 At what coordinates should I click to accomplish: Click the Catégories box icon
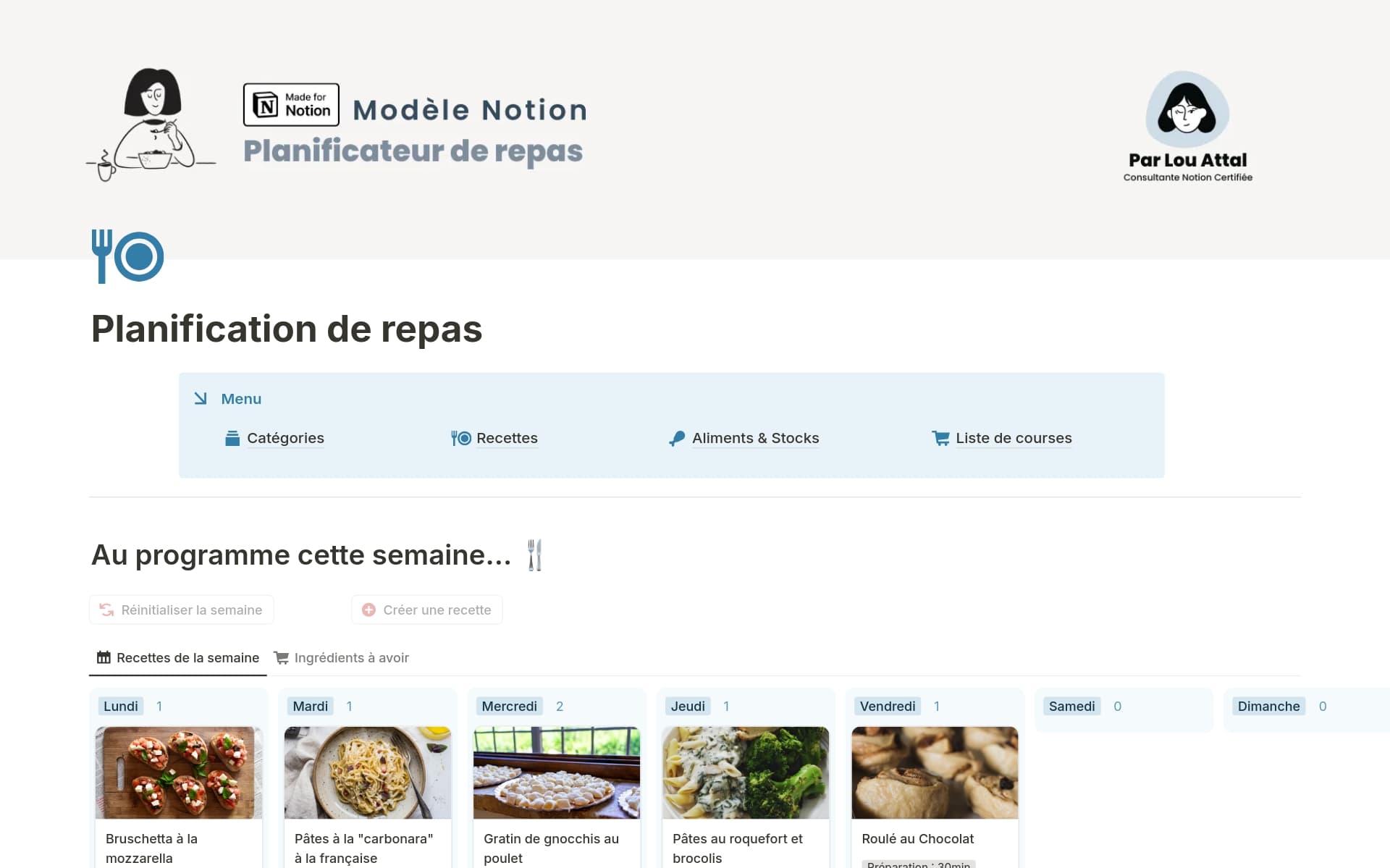click(x=232, y=438)
